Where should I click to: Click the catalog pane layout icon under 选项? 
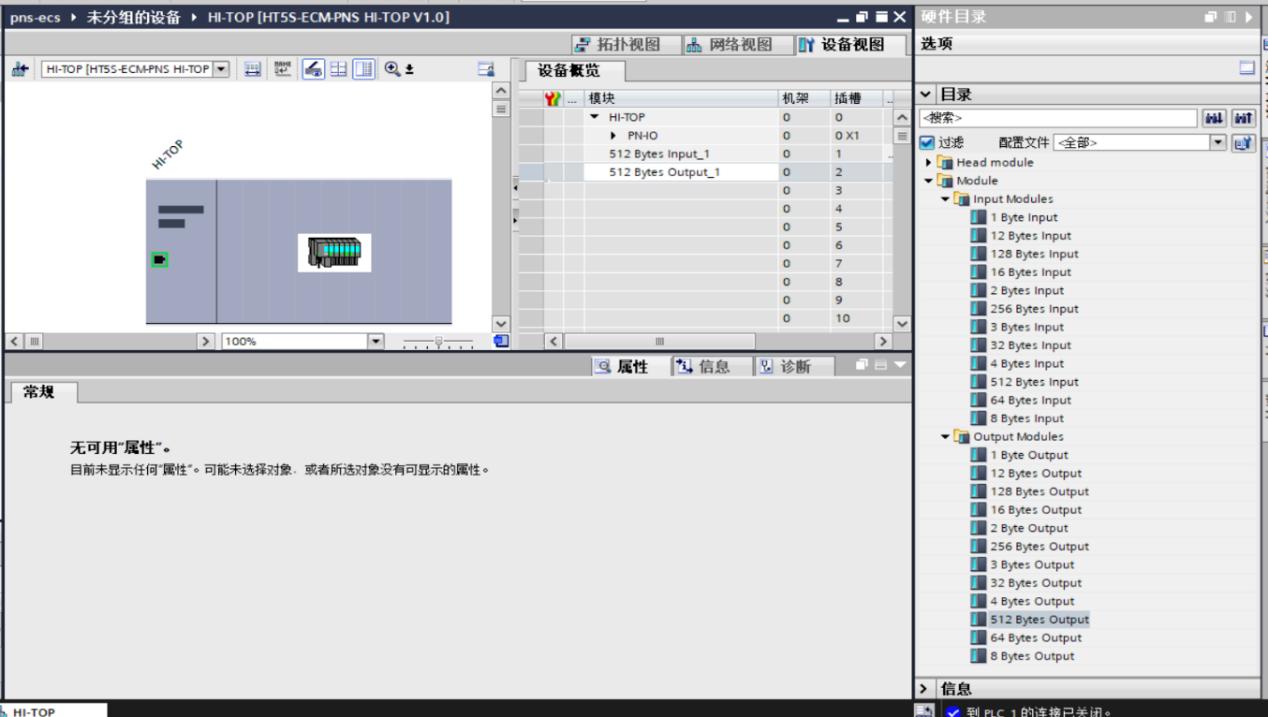(1246, 68)
